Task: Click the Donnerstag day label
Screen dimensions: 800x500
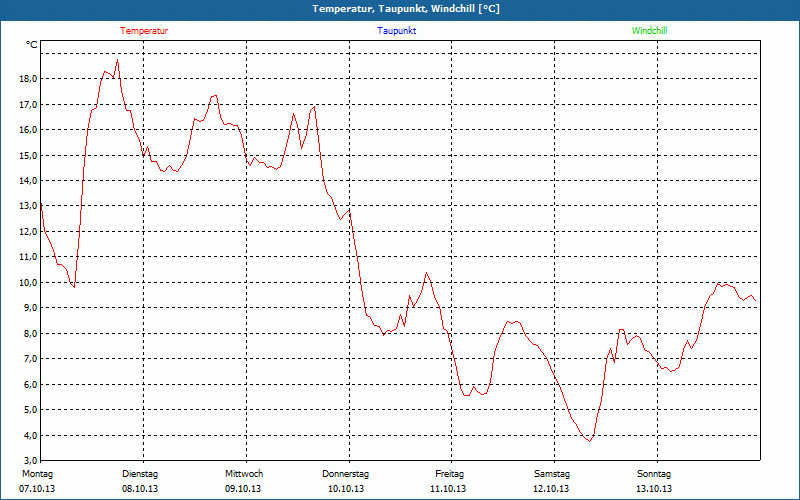Action: point(345,474)
